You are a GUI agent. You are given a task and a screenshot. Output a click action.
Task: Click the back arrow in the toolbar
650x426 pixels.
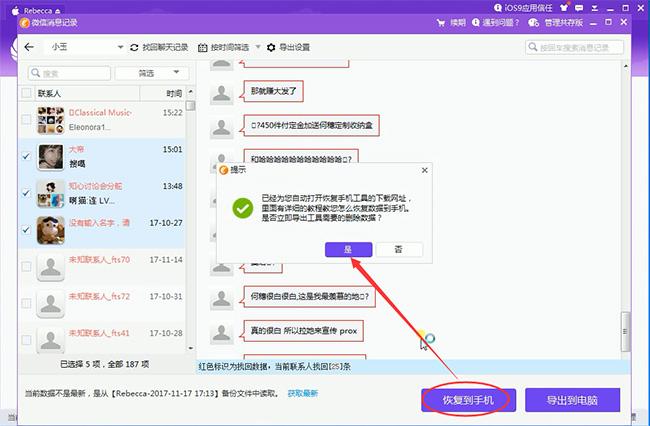pyautogui.click(x=29, y=47)
